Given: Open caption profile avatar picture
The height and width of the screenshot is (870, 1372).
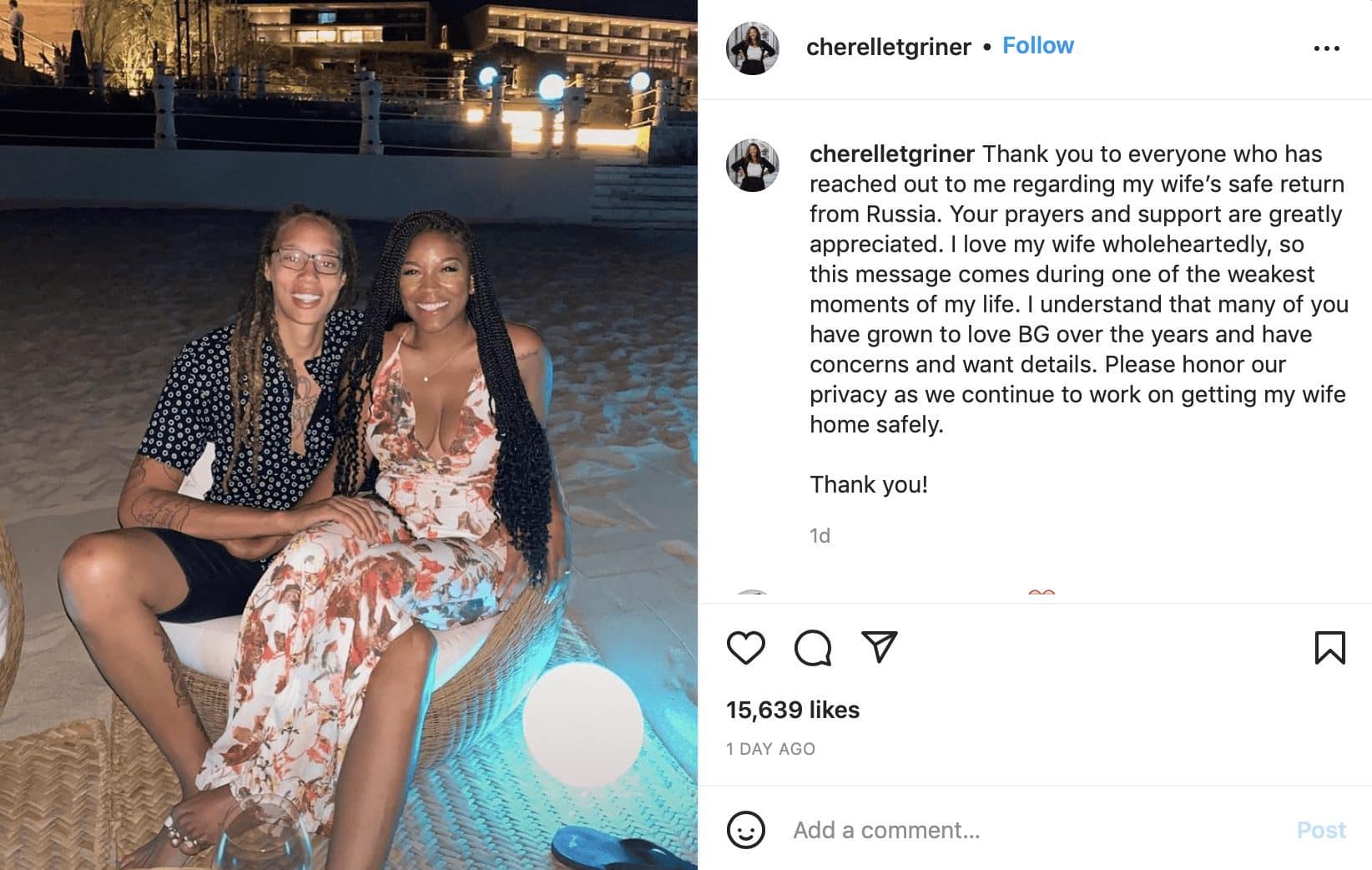Looking at the screenshot, I should click(753, 165).
